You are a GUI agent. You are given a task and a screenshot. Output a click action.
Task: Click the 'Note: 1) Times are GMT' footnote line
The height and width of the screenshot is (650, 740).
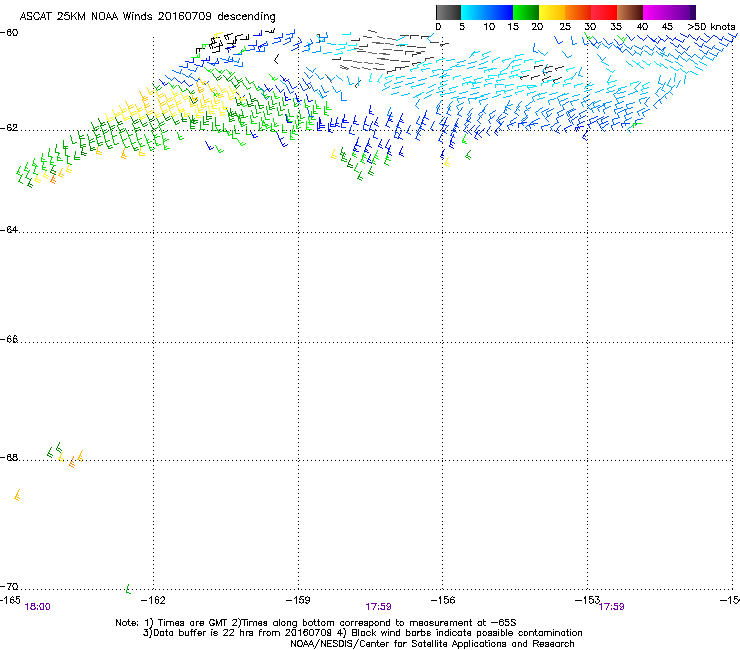click(x=316, y=623)
